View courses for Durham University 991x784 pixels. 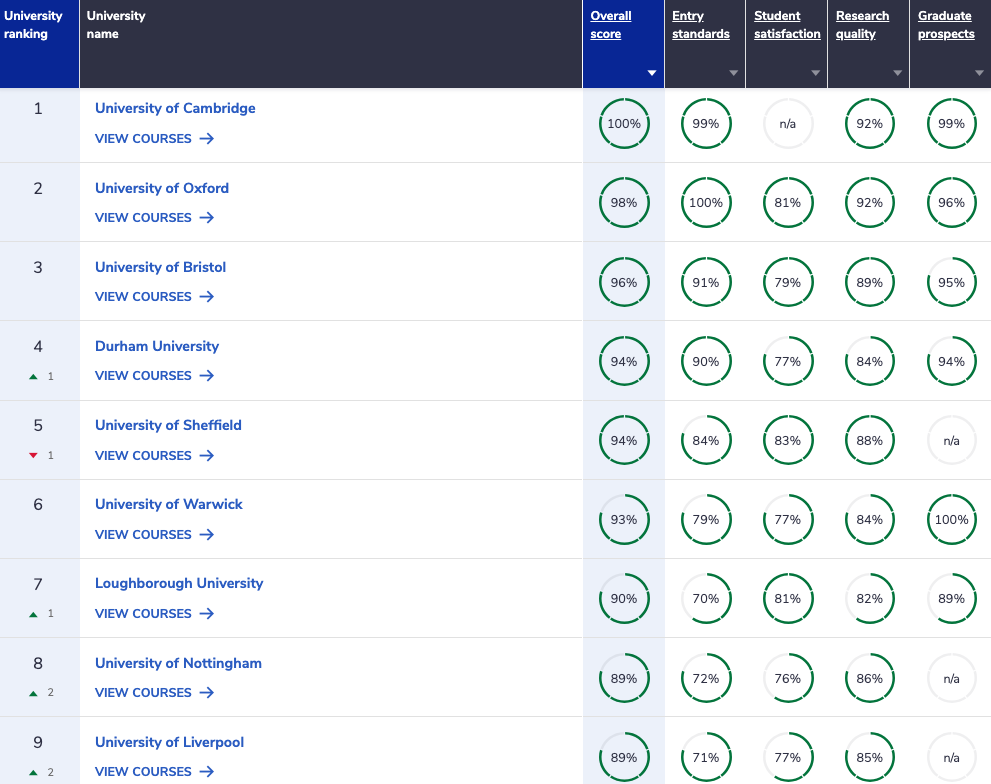tap(154, 376)
